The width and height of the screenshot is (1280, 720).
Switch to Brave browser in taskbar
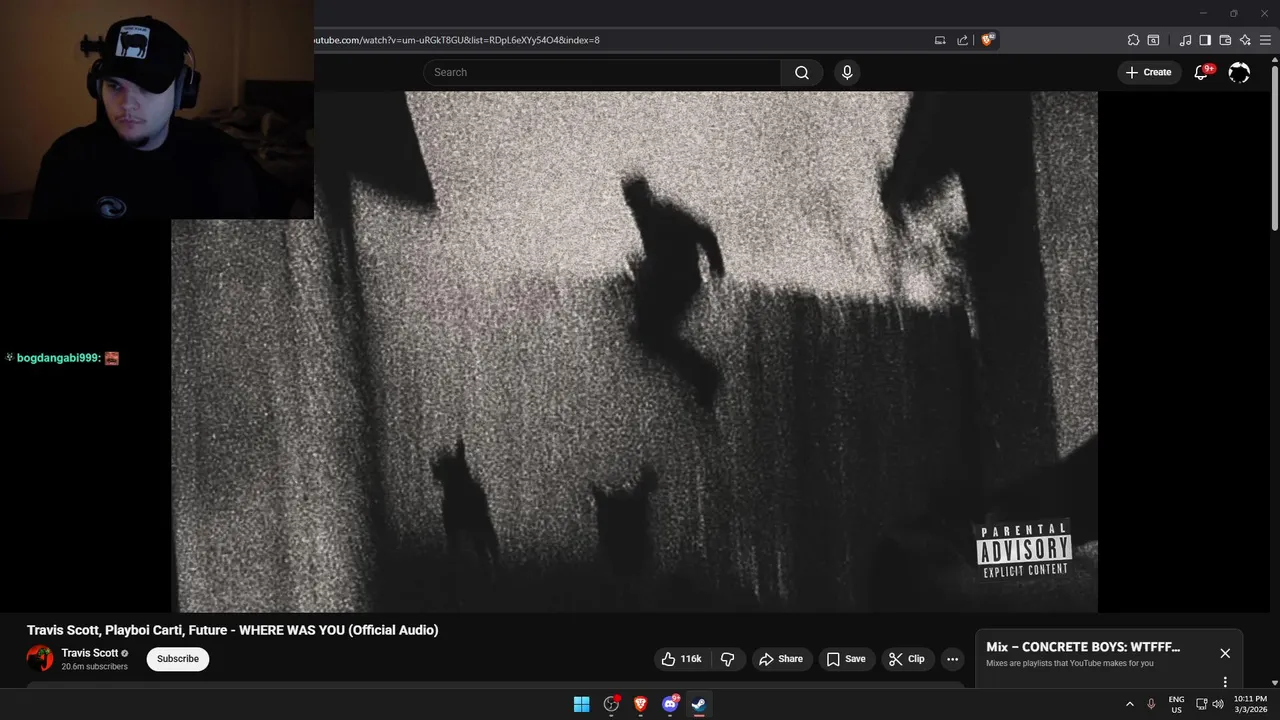point(641,704)
